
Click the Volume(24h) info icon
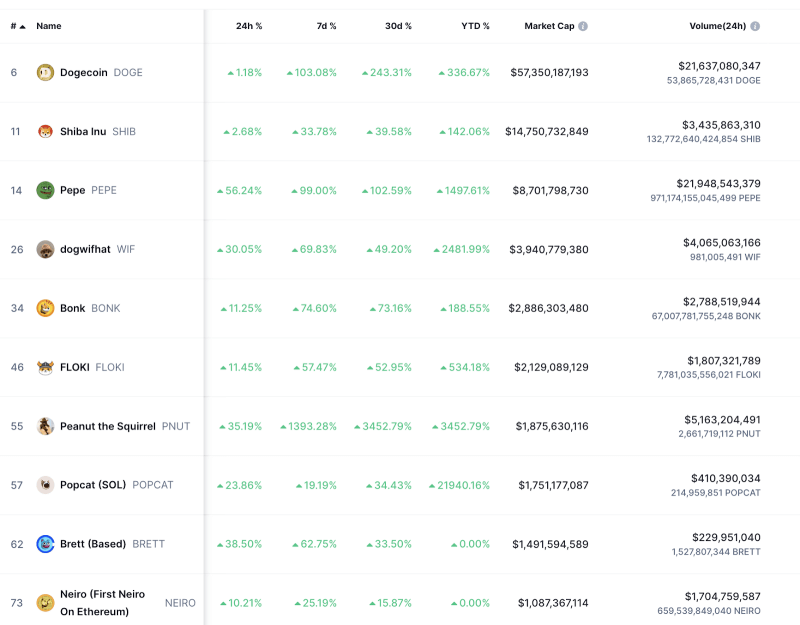pyautogui.click(x=755, y=26)
